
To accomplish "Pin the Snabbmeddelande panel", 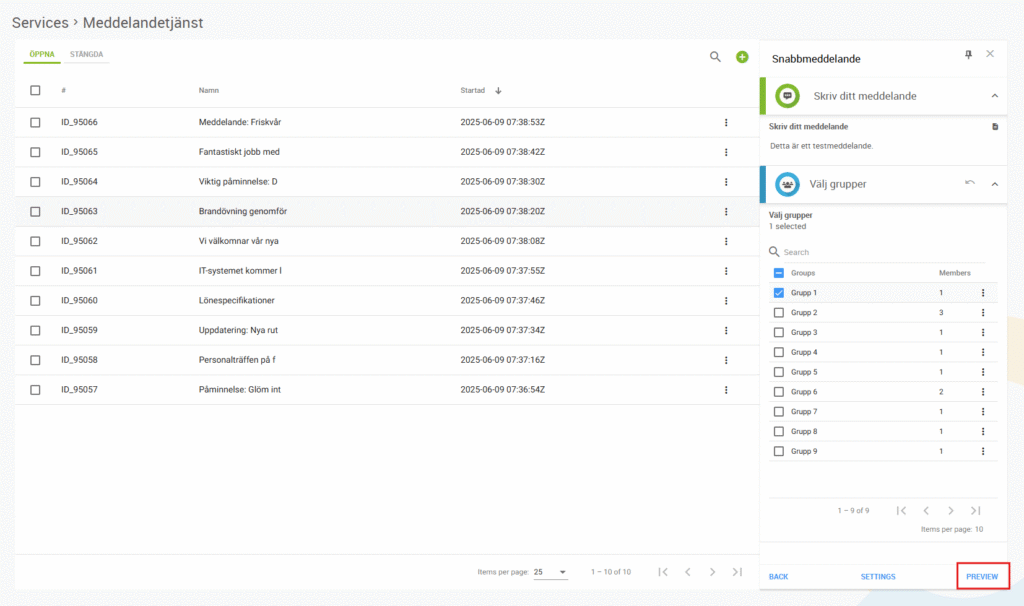I will 968,54.
